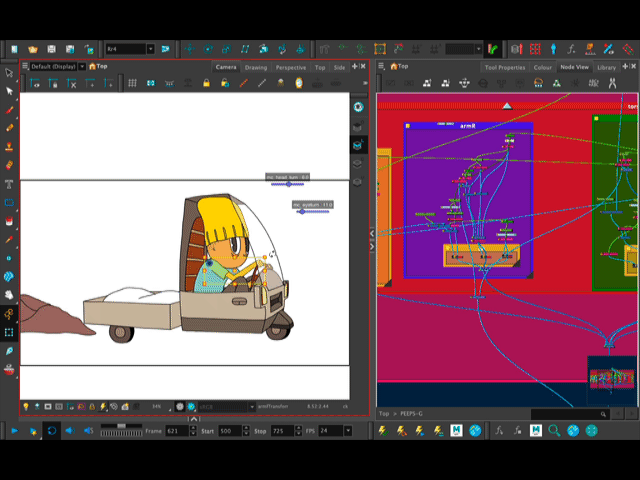The height and width of the screenshot is (480, 640).
Task: Click the Open scene folder icon
Action: click(x=33, y=48)
